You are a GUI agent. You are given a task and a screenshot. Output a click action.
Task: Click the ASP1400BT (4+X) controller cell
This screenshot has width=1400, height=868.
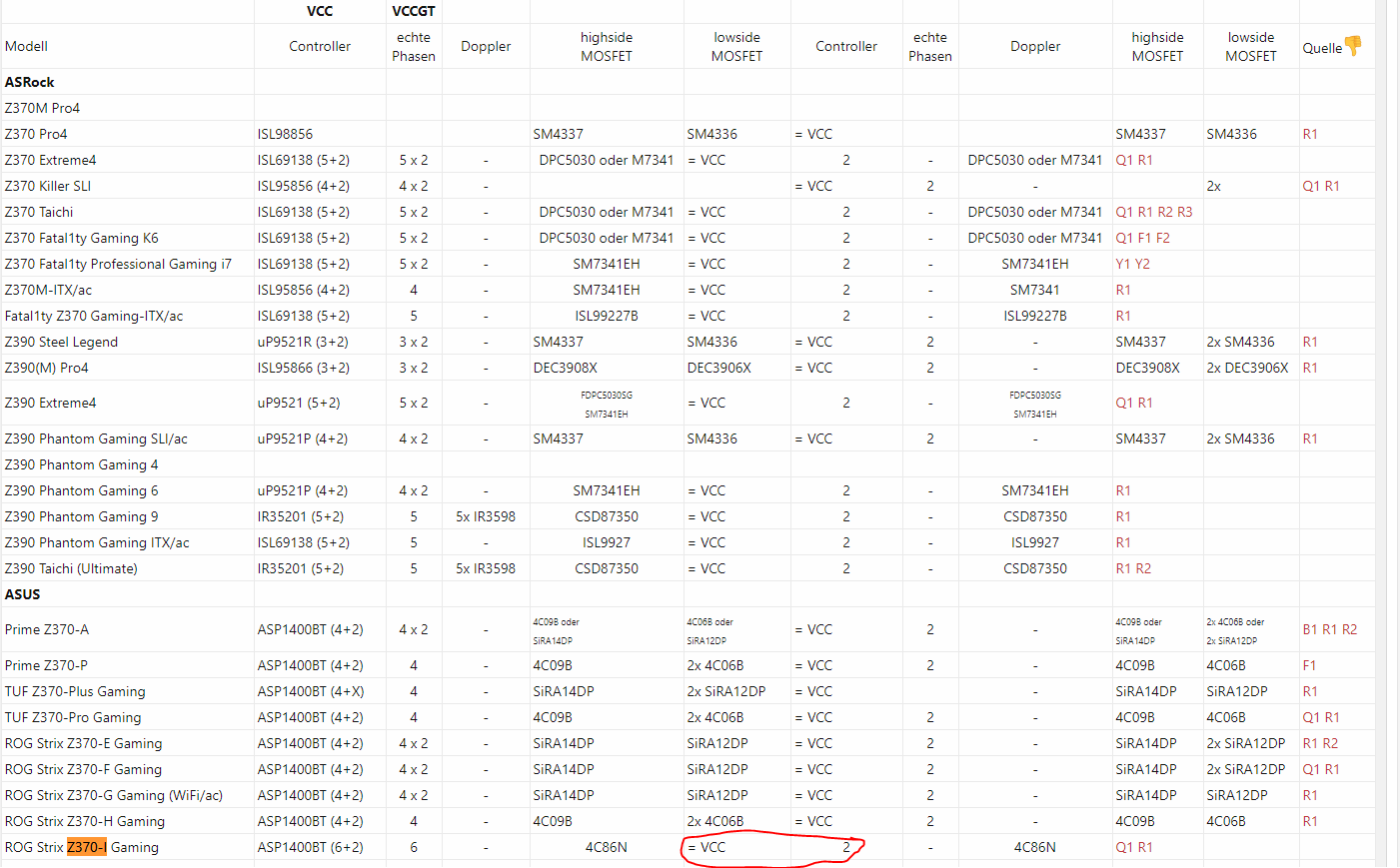tap(320, 691)
